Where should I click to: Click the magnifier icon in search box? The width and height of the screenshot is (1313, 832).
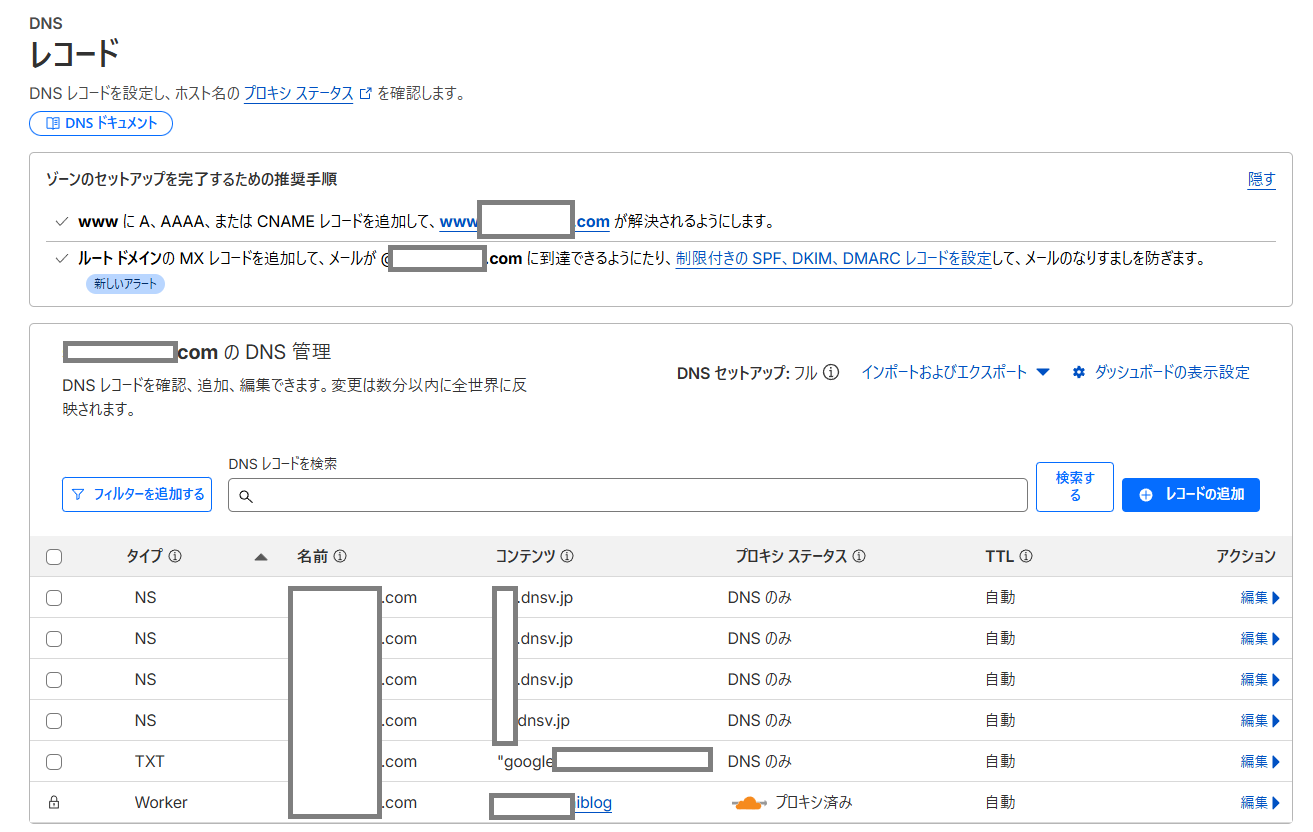click(246, 496)
